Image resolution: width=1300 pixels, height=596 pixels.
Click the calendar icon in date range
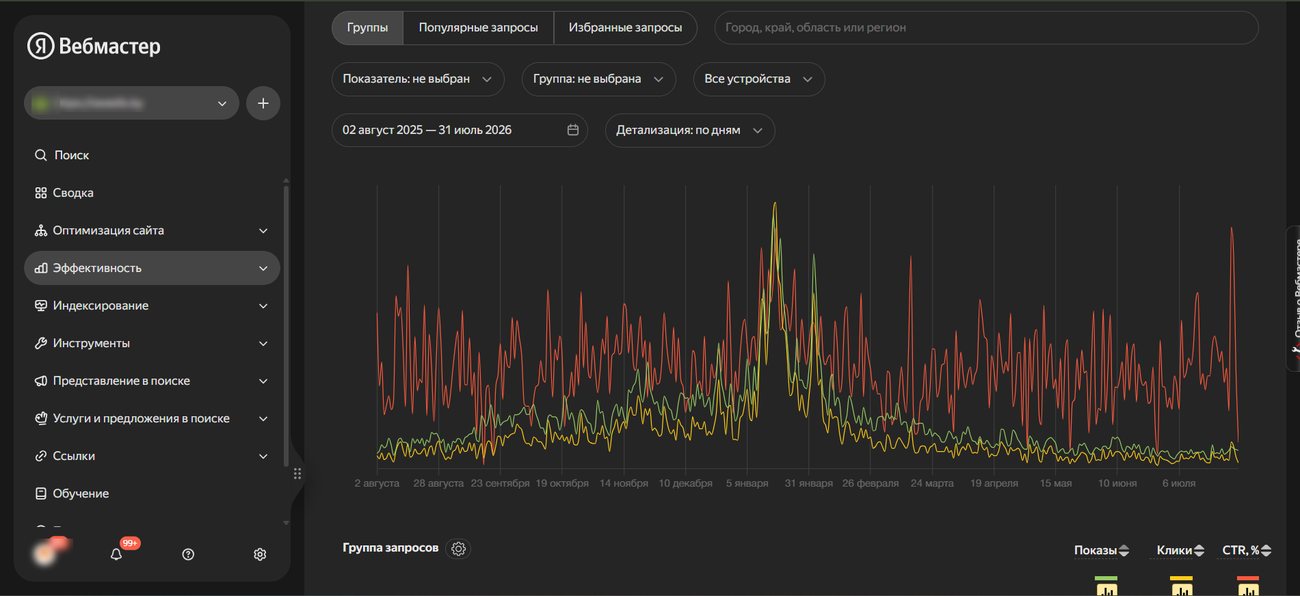(x=573, y=130)
